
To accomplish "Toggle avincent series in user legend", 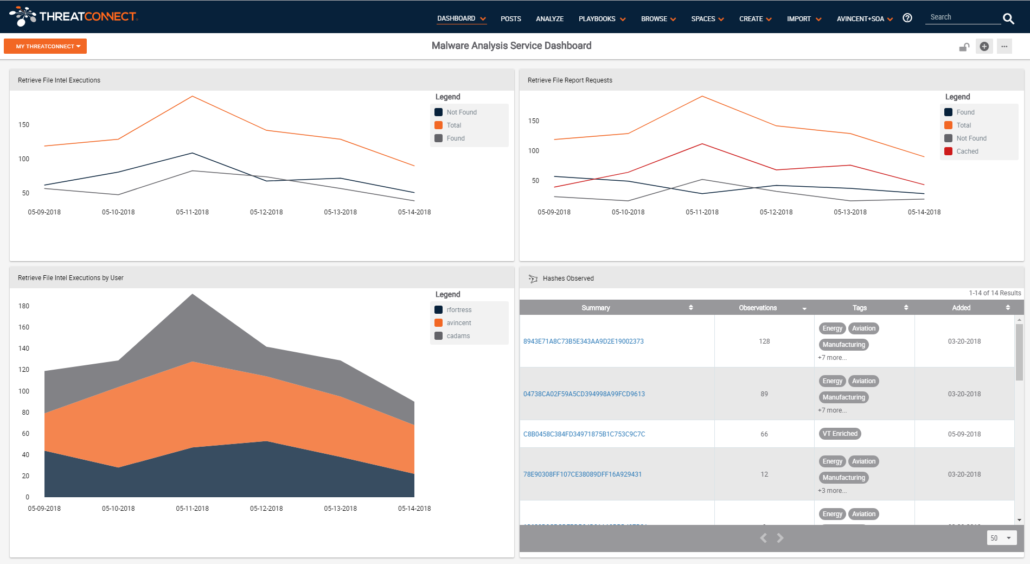I will point(453,323).
